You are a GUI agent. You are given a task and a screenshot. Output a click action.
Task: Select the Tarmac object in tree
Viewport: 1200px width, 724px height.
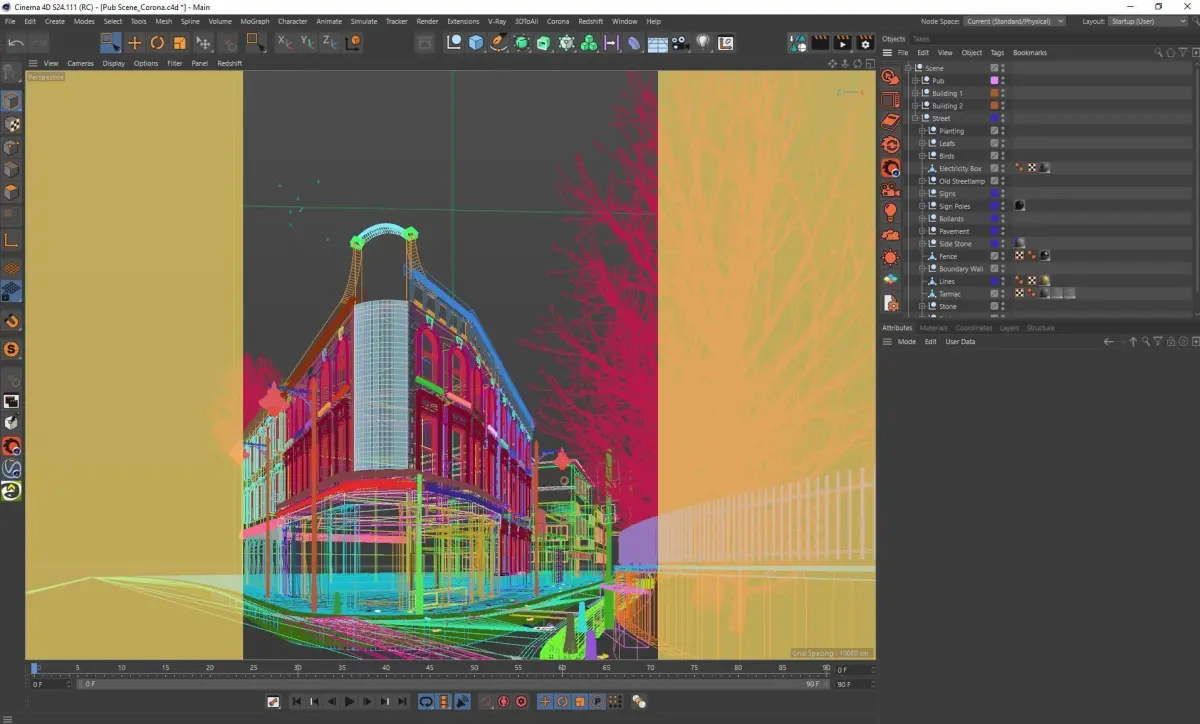pyautogui.click(x=950, y=294)
